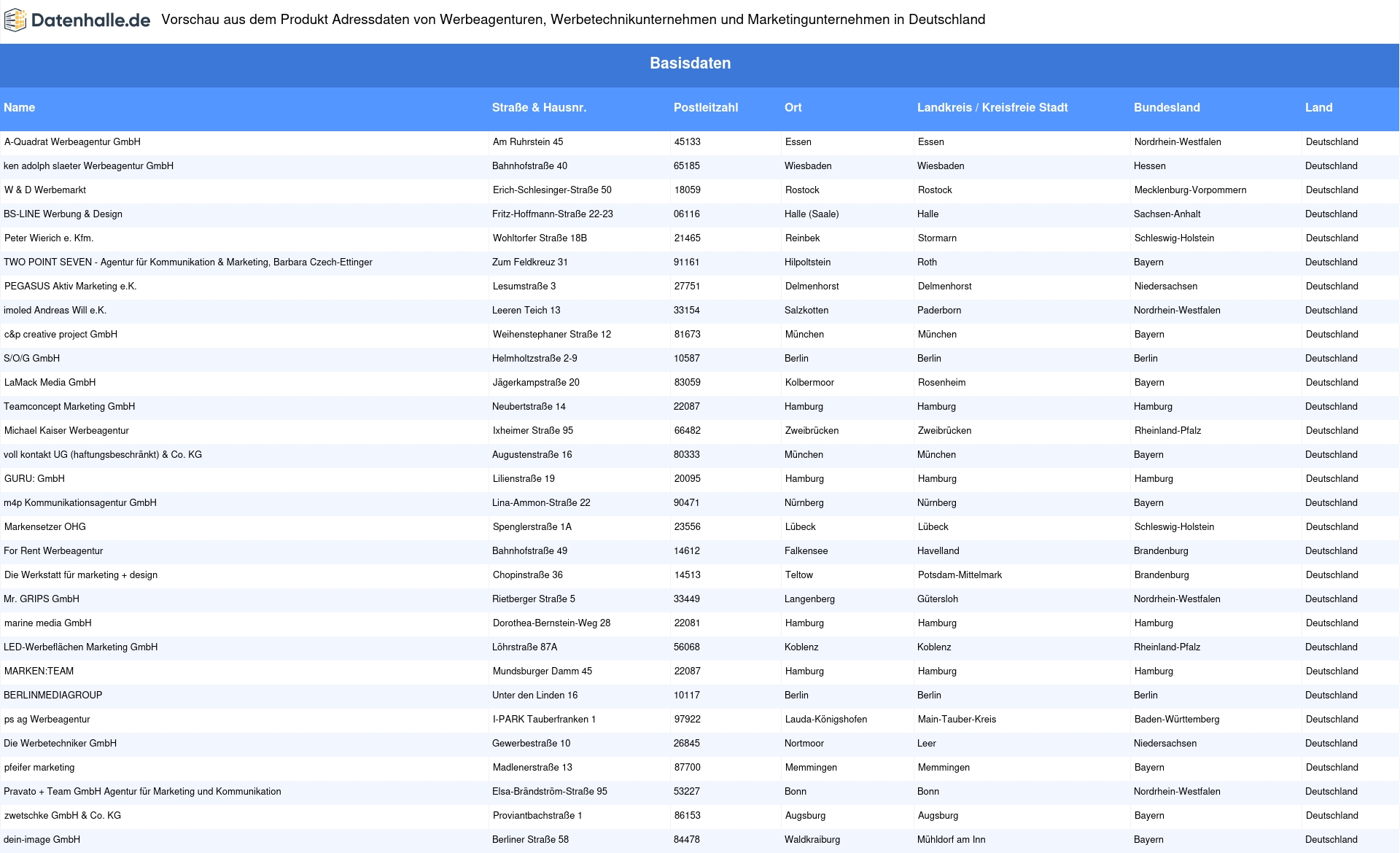Image resolution: width=1400 pixels, height=853 pixels.
Task: Click the Landkreis cell Mühldorf am Inn
Action: click(x=952, y=840)
